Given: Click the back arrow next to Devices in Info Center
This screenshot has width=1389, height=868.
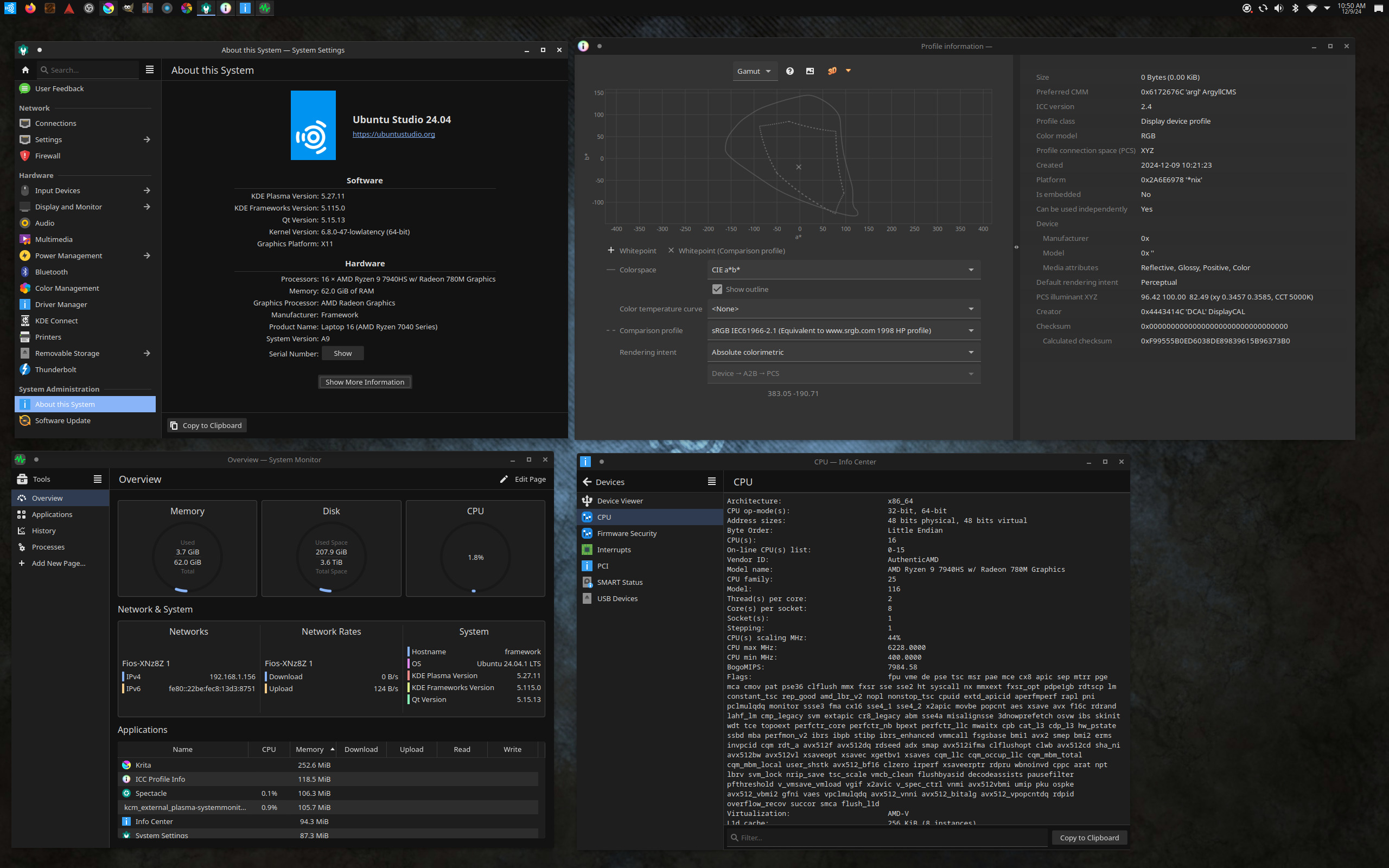Looking at the screenshot, I should [x=587, y=482].
